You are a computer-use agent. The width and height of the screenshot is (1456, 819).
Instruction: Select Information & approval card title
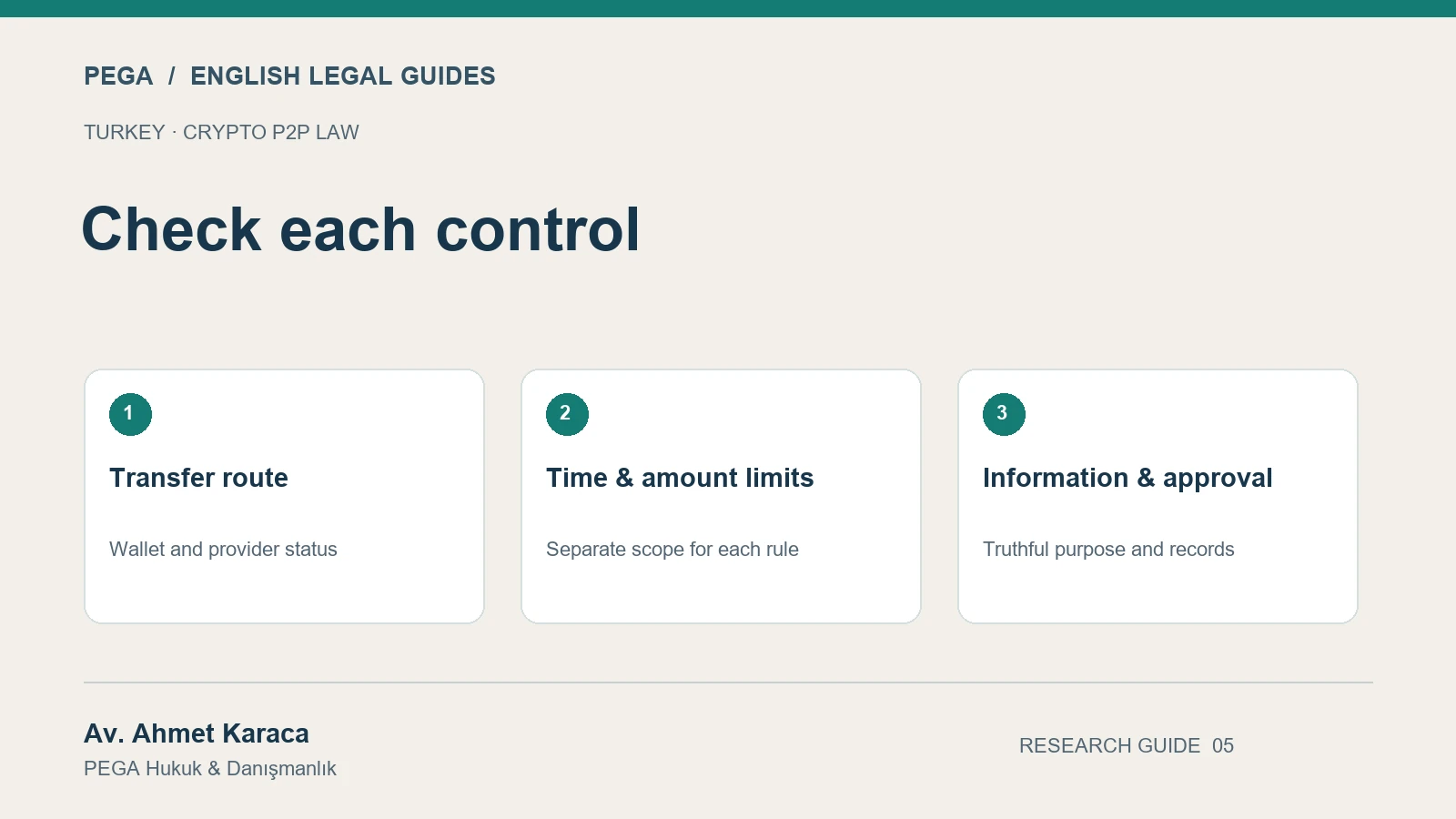click(x=1127, y=478)
